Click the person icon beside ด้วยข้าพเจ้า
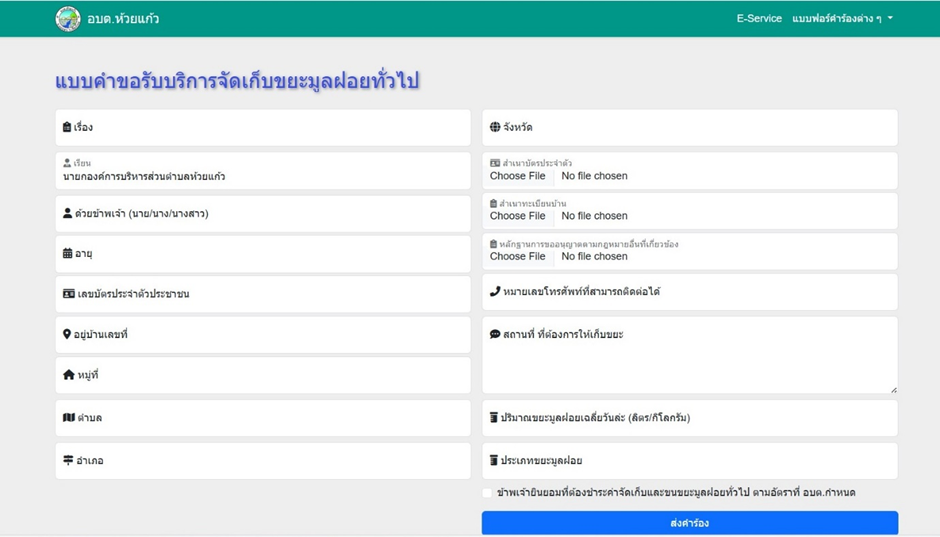 [68, 214]
